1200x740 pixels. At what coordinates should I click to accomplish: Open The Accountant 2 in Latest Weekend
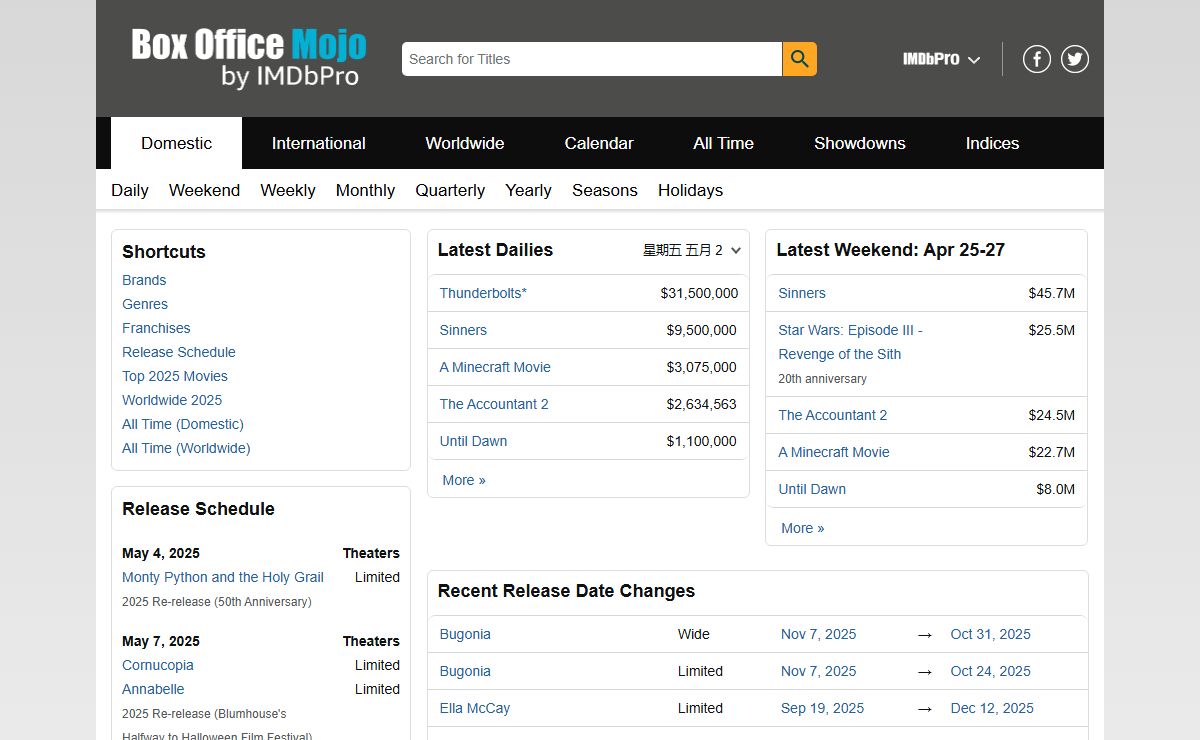tap(833, 415)
